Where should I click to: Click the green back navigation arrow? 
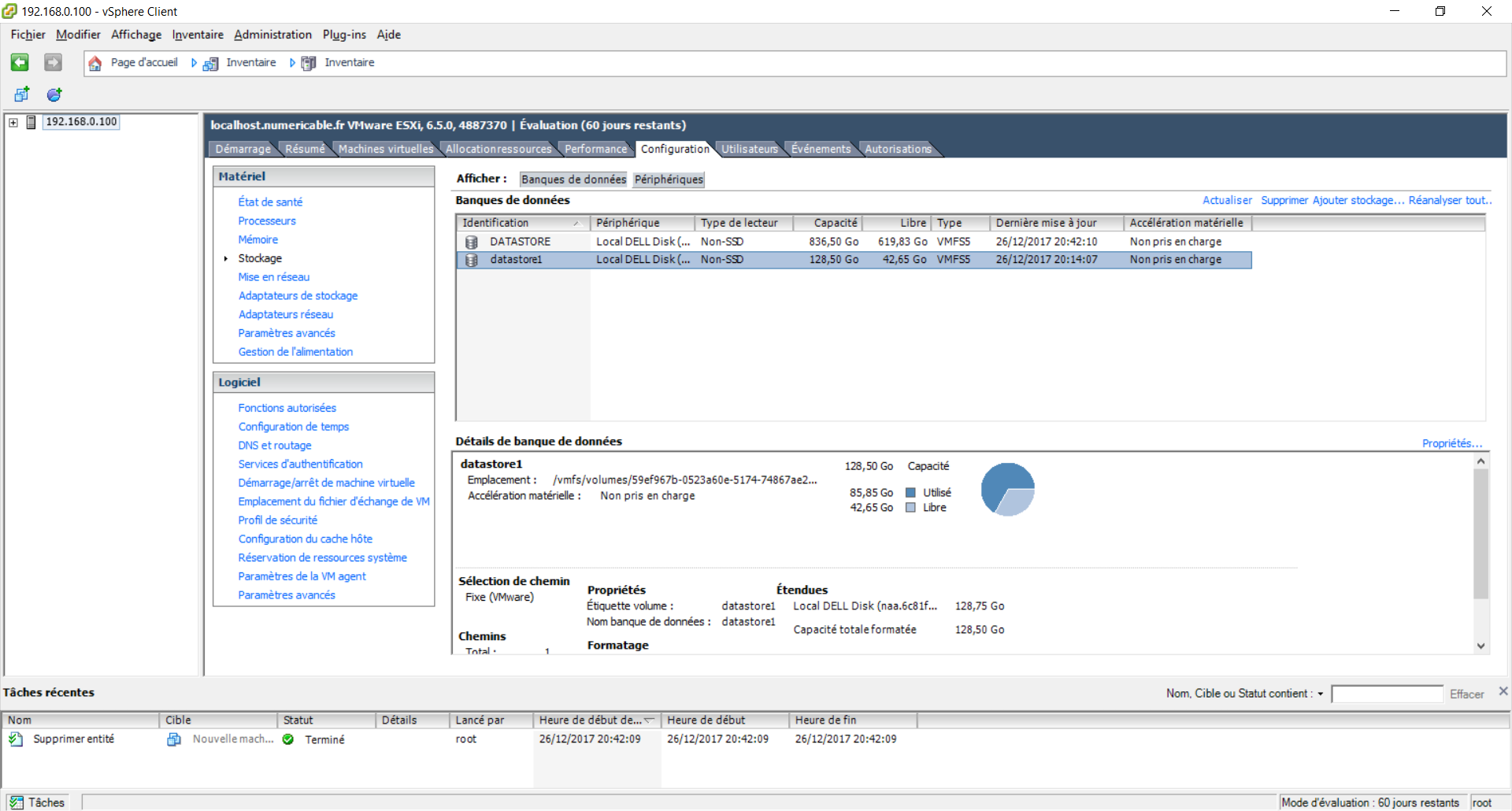[20, 62]
